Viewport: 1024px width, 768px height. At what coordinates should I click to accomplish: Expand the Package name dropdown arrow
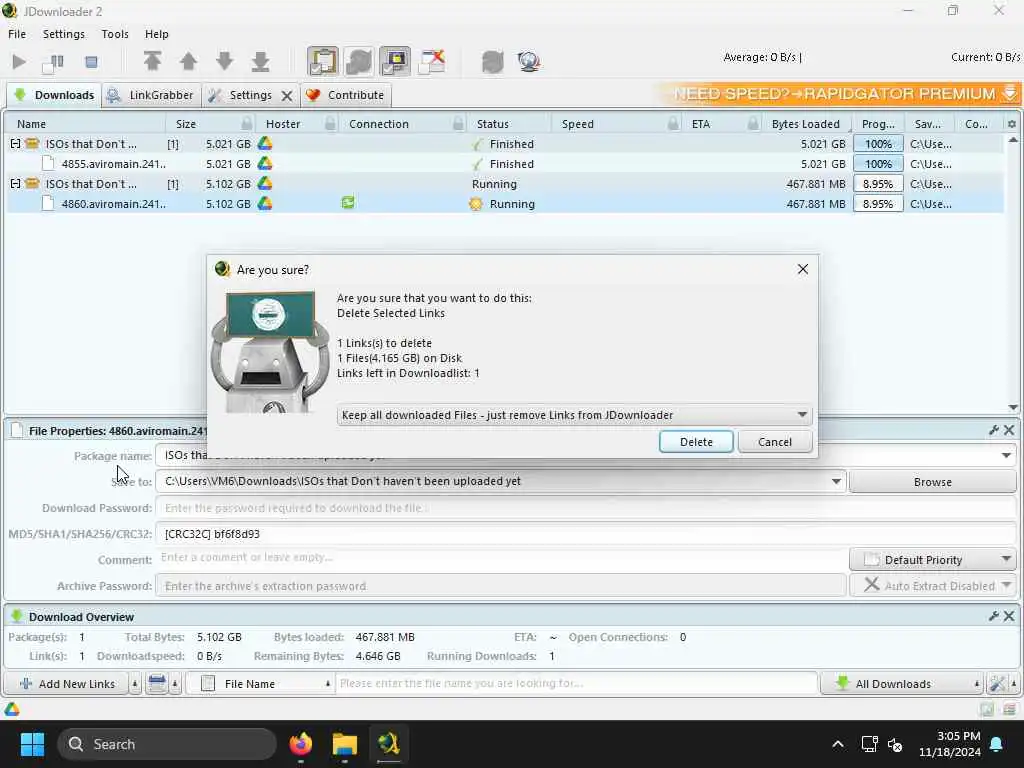1006,455
